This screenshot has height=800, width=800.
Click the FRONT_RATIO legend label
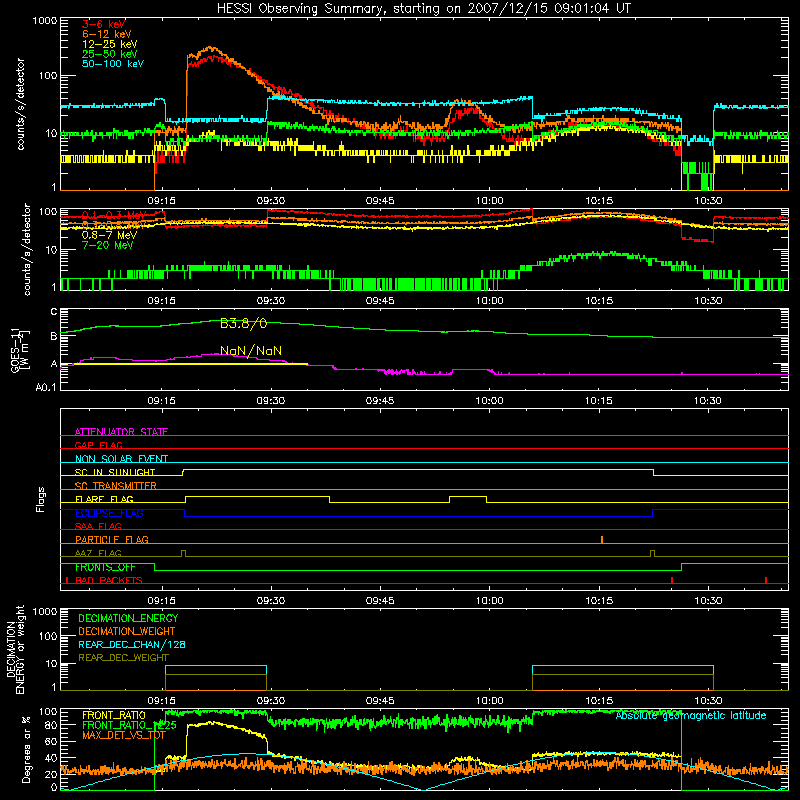coord(114,715)
